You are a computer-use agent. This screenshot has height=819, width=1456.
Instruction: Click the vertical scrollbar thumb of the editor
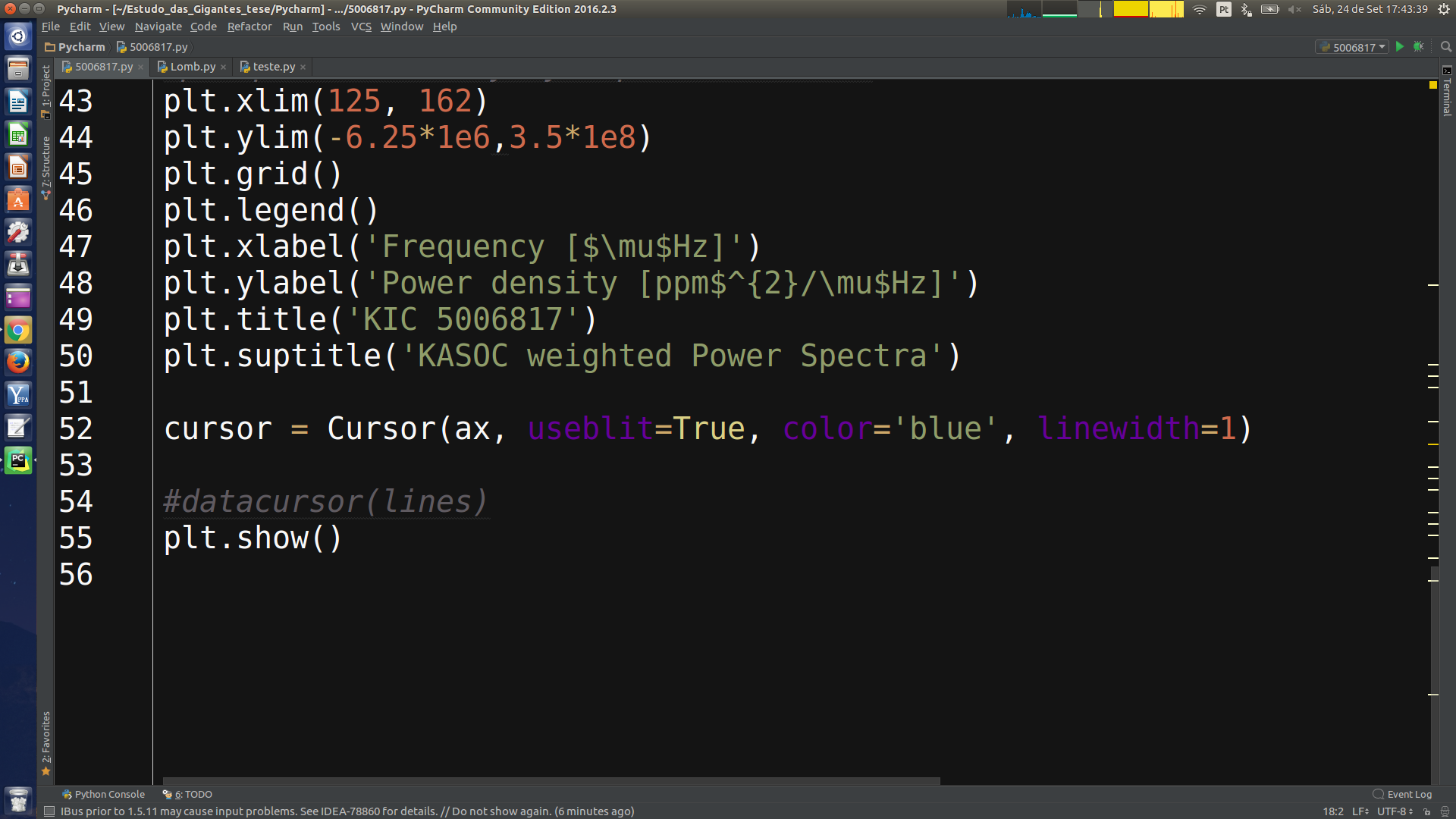pyautogui.click(x=1435, y=675)
